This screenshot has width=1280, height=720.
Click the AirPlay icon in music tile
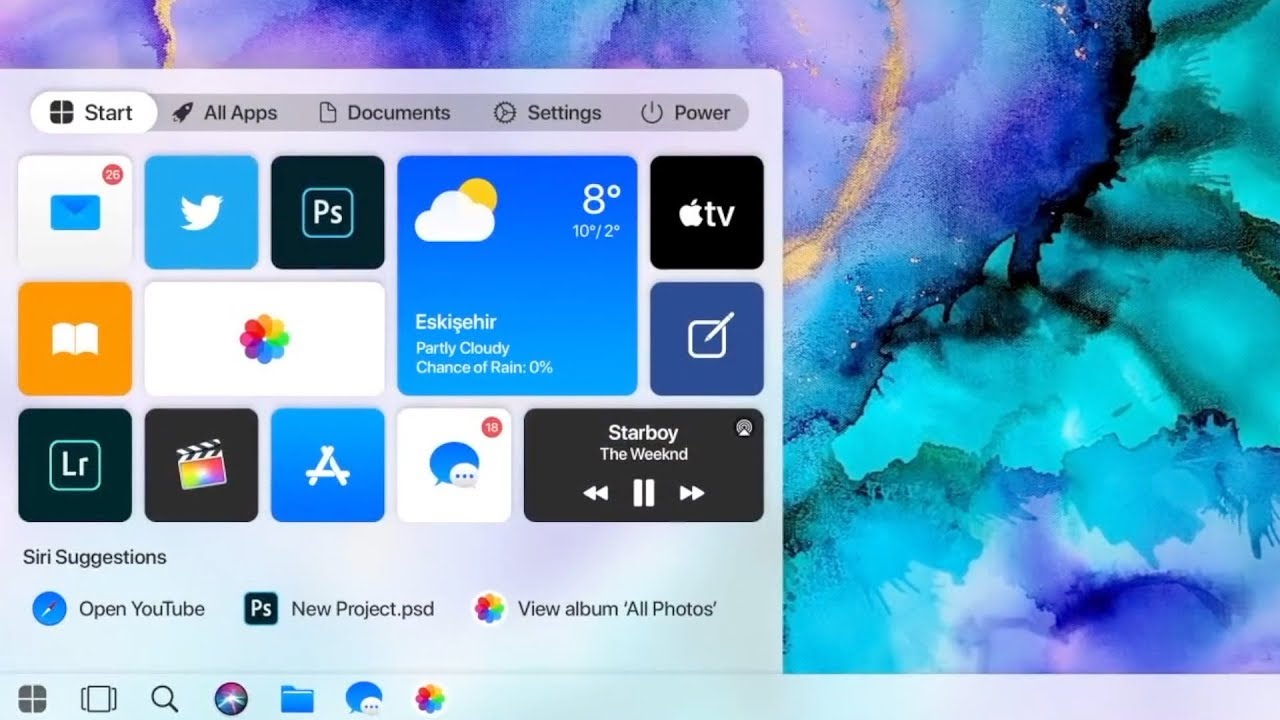click(743, 427)
